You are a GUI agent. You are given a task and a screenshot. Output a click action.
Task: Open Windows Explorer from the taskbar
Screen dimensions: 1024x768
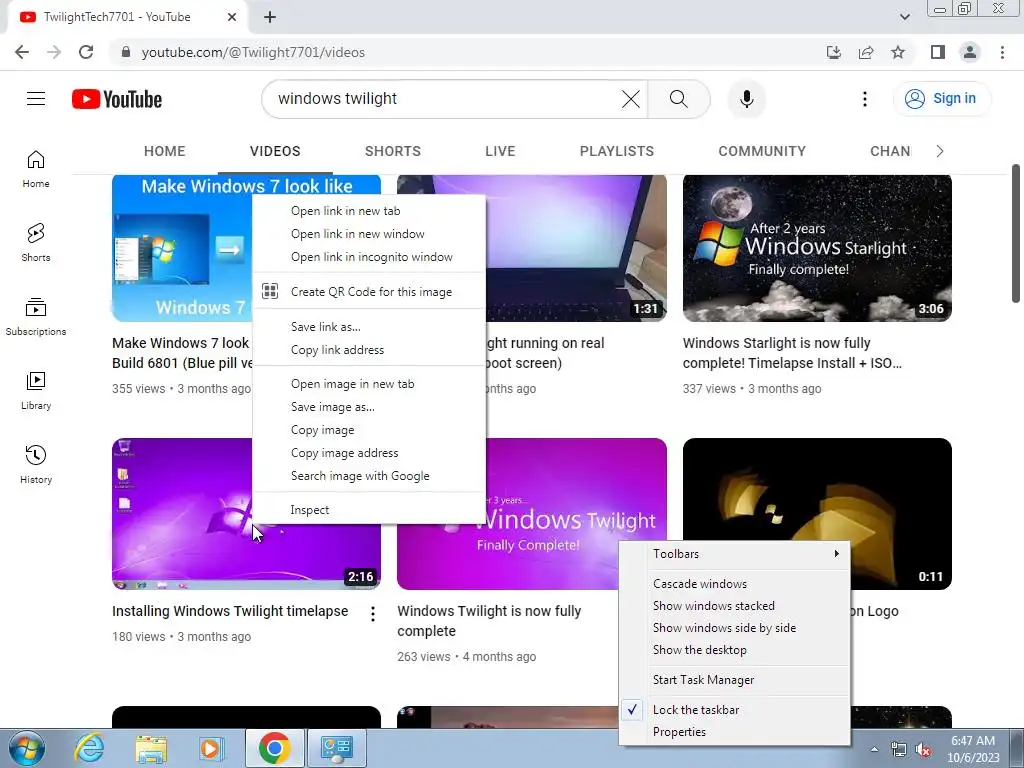point(151,748)
